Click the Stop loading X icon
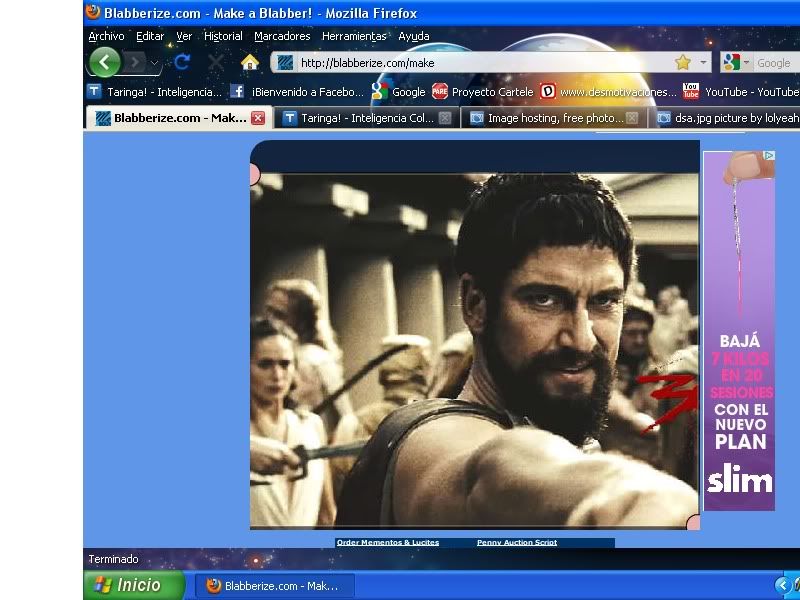Viewport: 800px width, 600px height. coord(216,62)
